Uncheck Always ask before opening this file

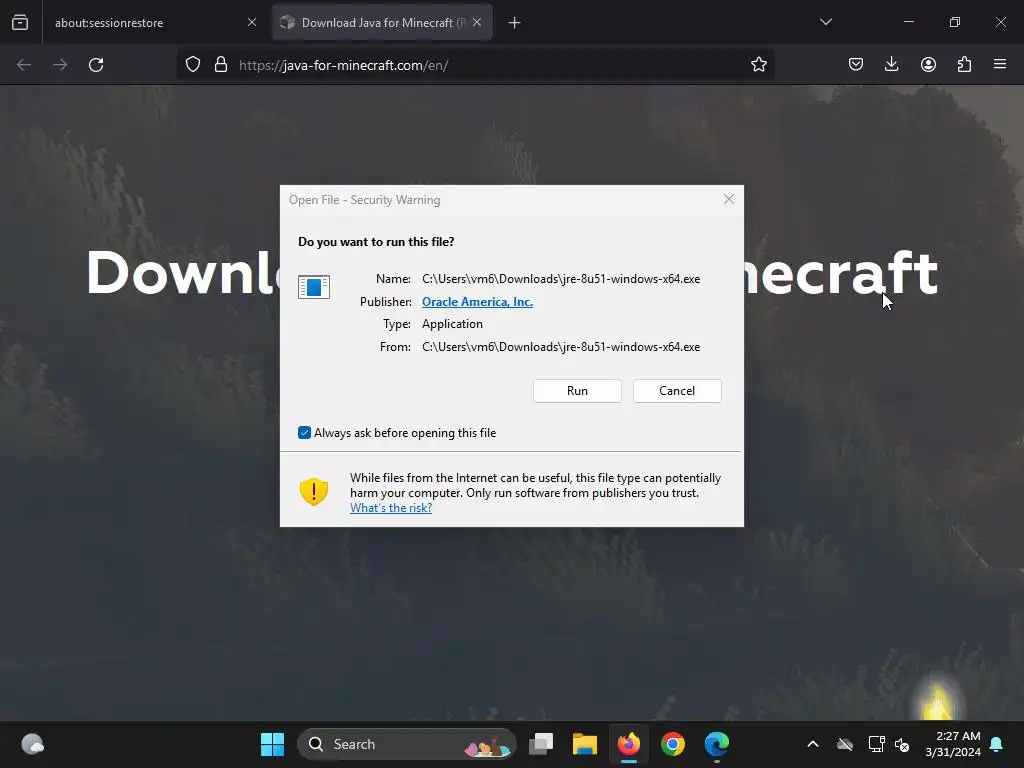tap(304, 433)
